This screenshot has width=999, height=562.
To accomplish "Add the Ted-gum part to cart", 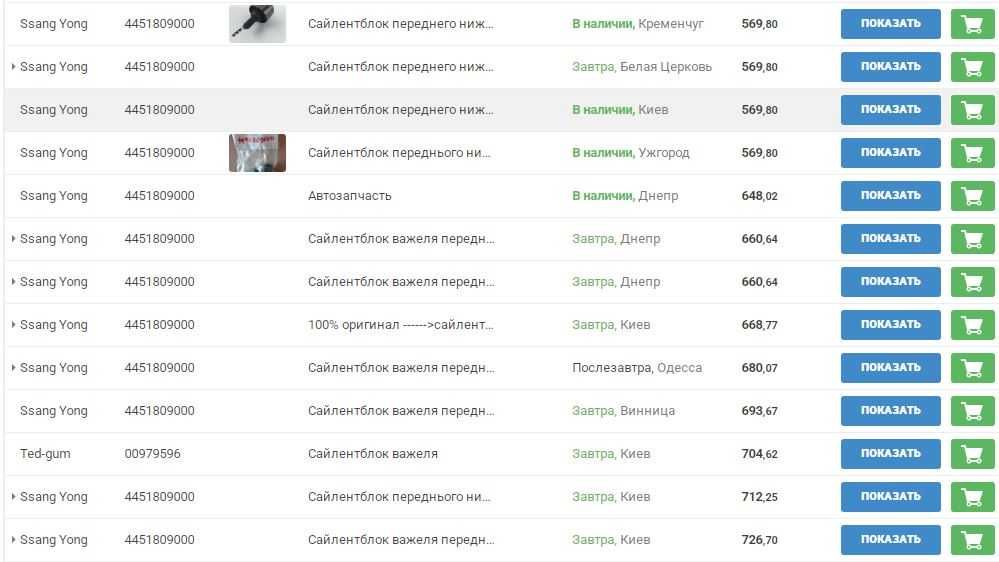I will 972,454.
